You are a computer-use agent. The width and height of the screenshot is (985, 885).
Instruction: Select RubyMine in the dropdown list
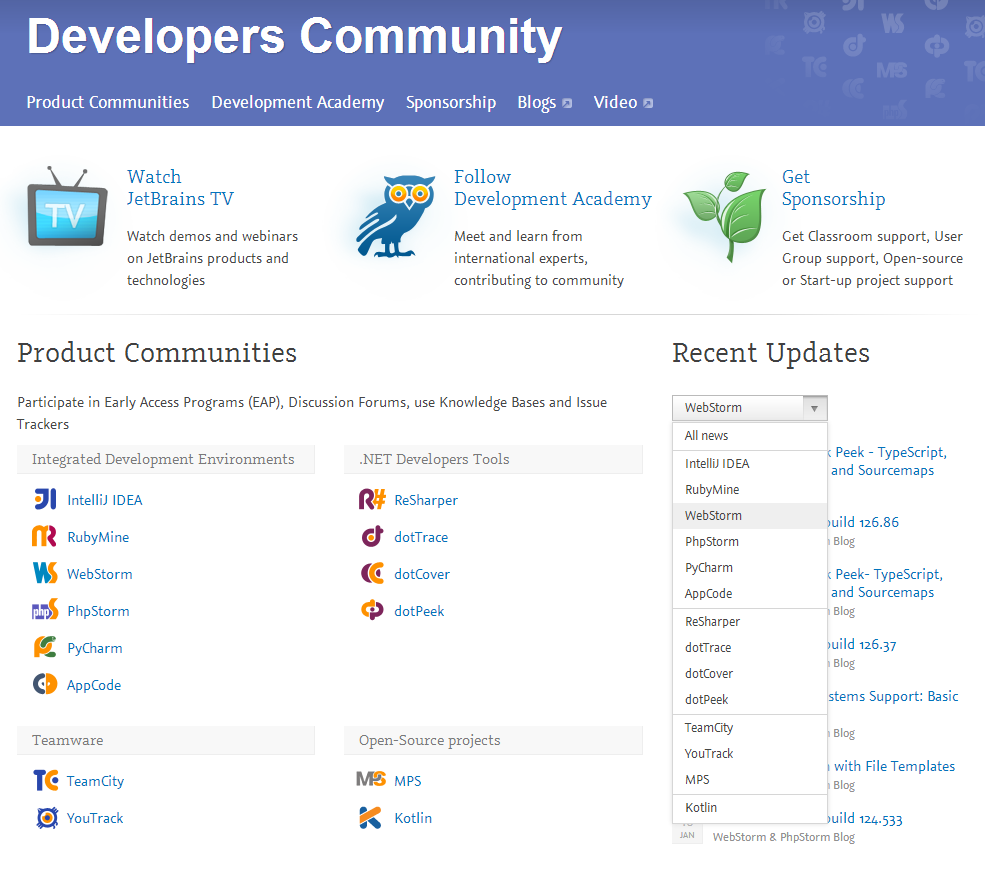click(x=749, y=489)
